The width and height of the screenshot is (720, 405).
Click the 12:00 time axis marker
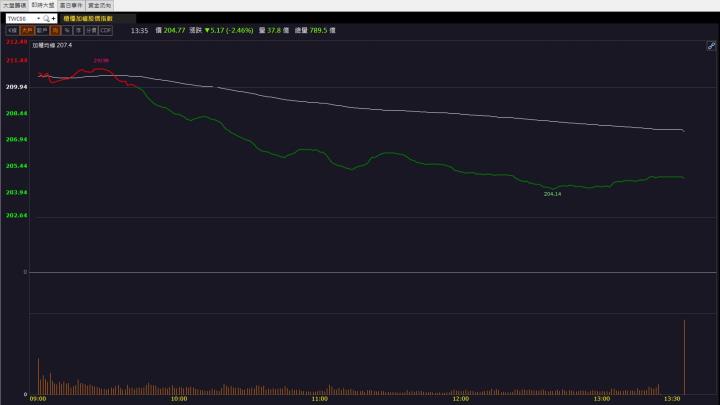pyautogui.click(x=461, y=399)
